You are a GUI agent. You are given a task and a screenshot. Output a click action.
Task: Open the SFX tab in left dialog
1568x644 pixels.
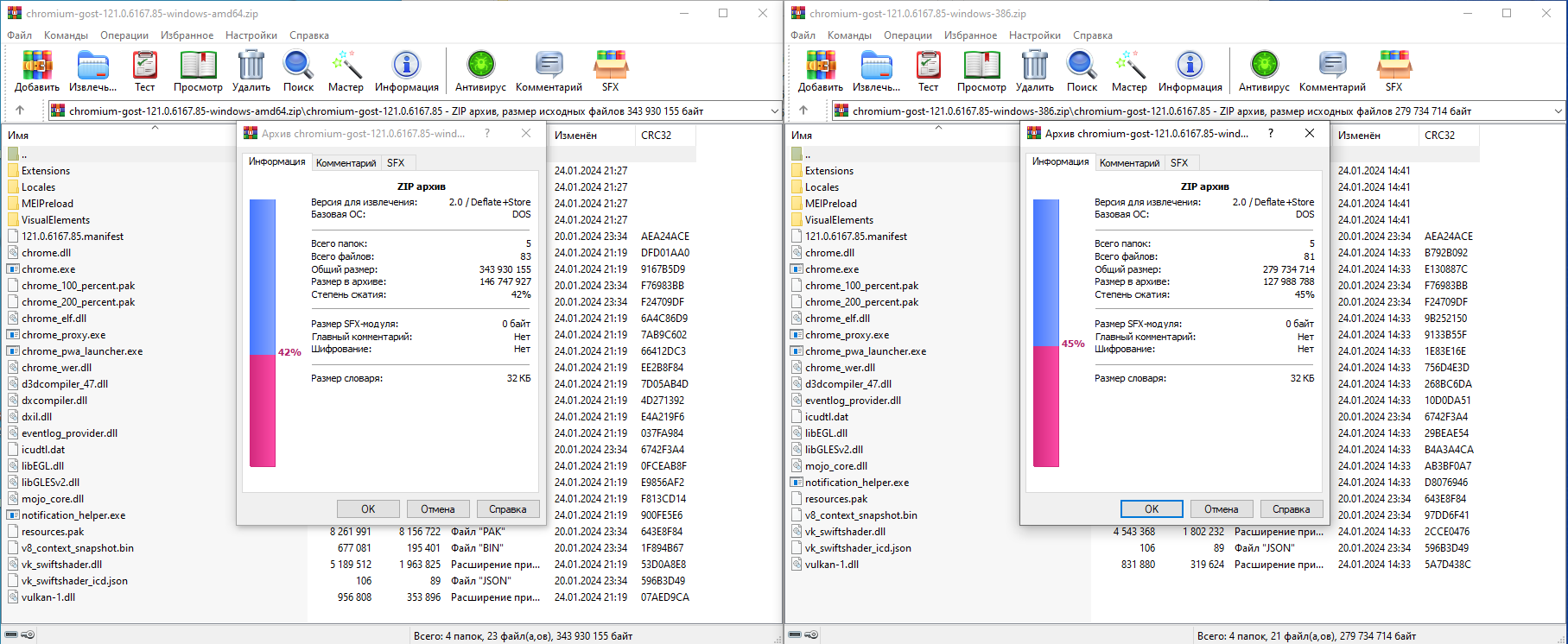[x=396, y=163]
